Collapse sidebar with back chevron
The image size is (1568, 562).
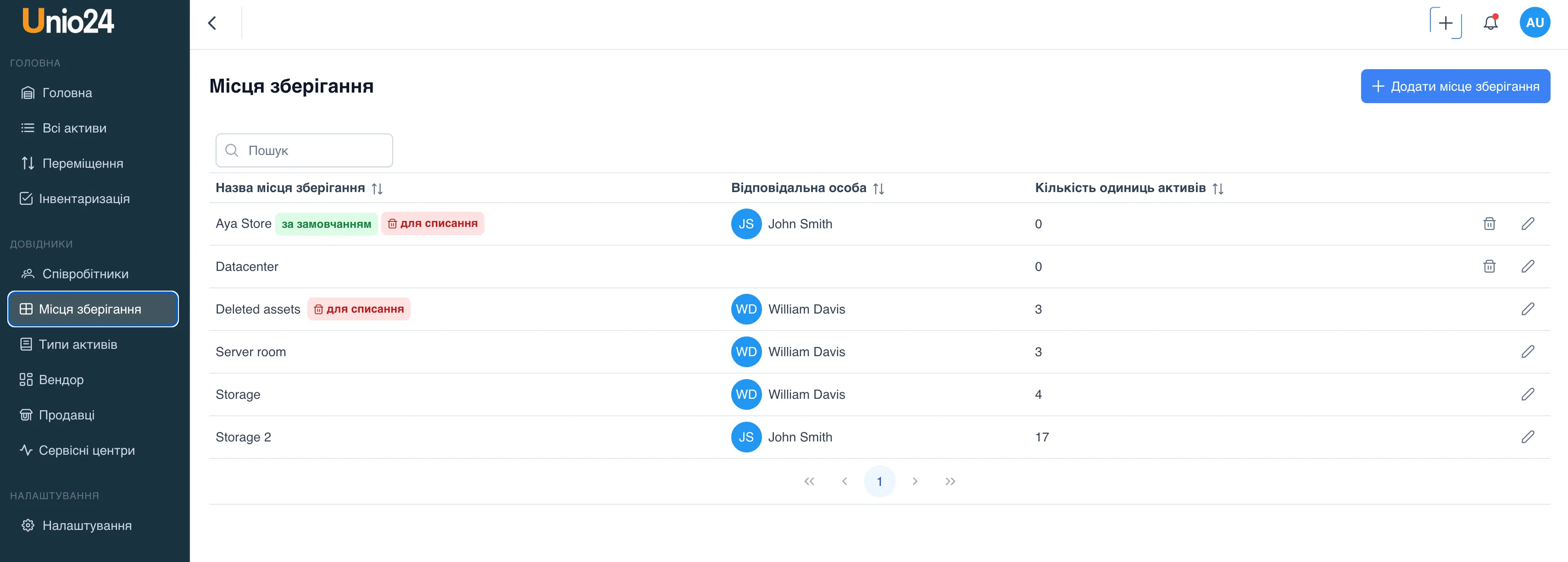tap(212, 23)
